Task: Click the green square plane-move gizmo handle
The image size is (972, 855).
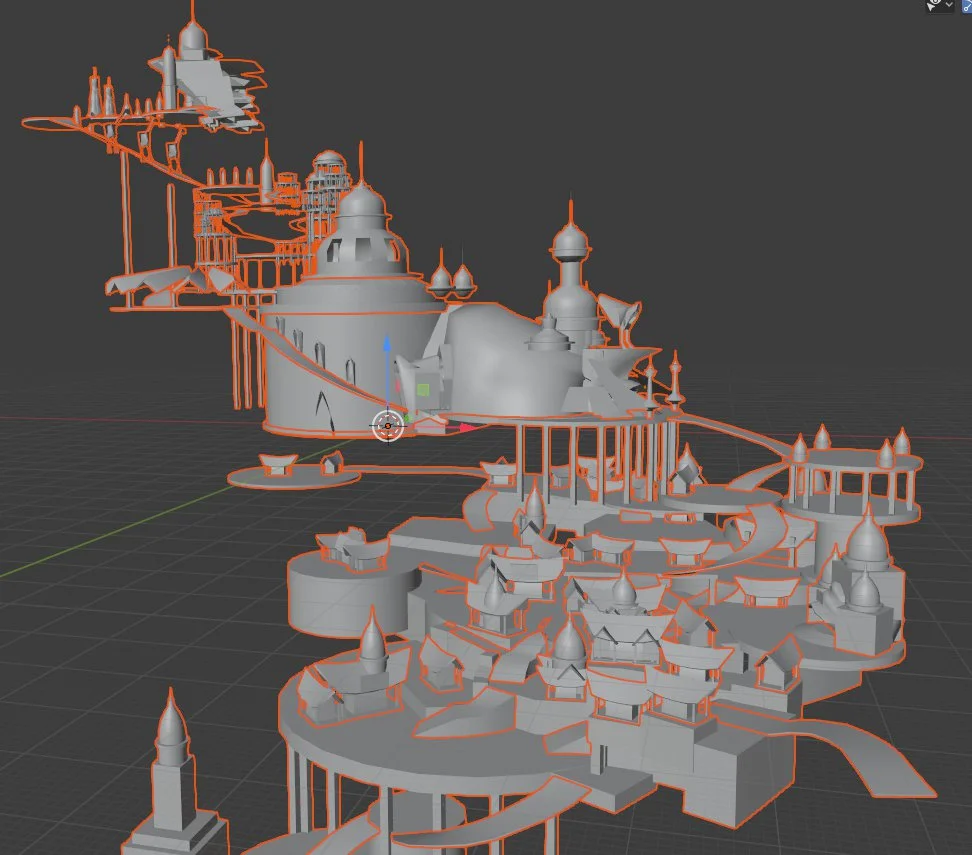Action: tap(423, 389)
